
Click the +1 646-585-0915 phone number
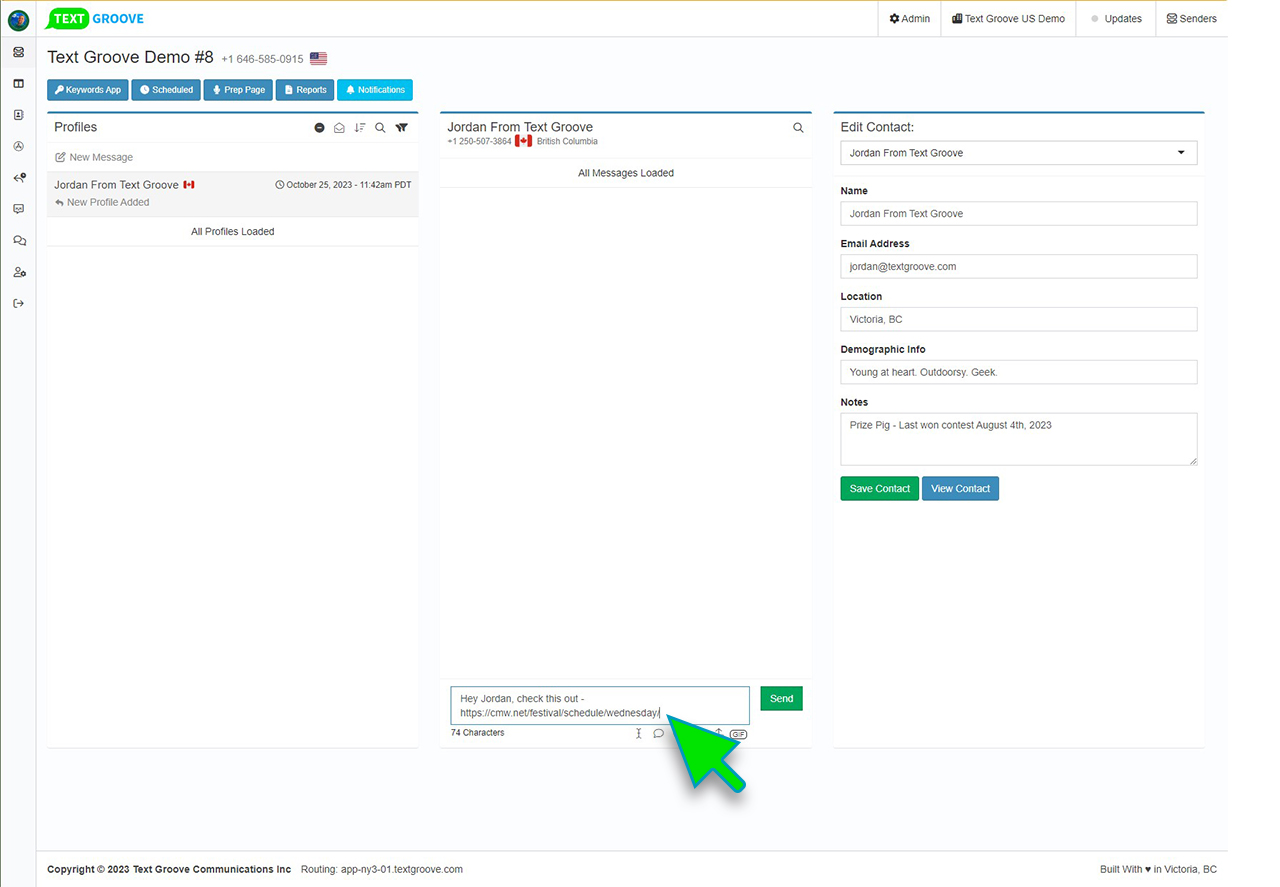click(x=262, y=59)
